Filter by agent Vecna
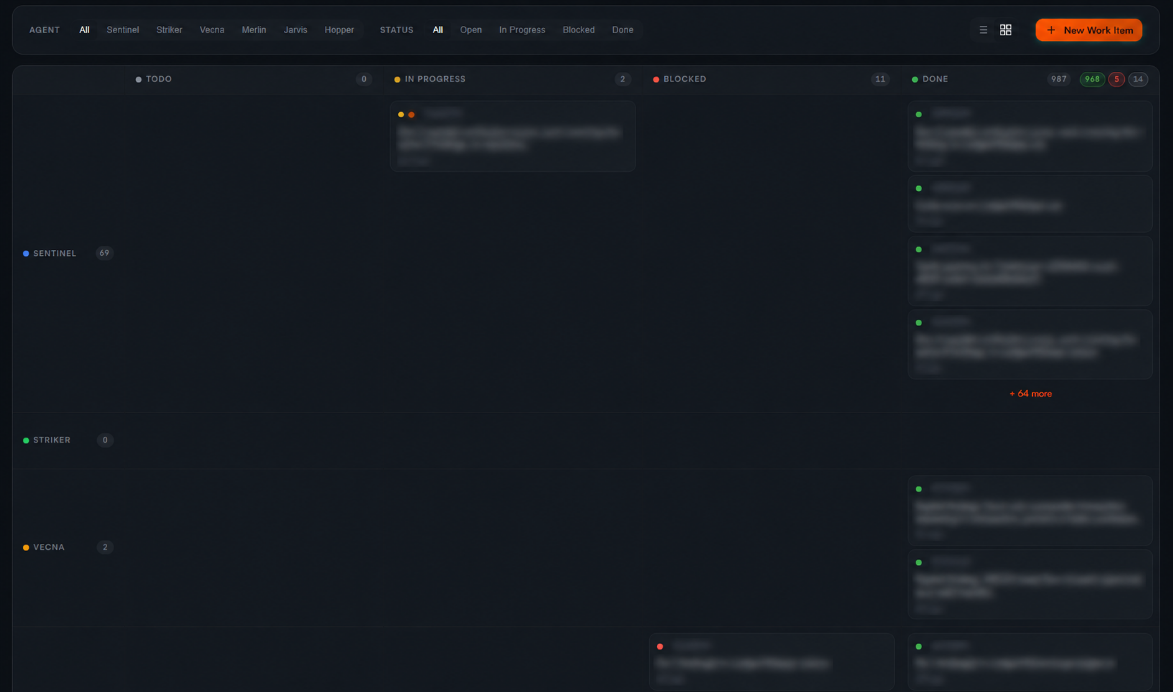The image size is (1173, 692). 212,30
